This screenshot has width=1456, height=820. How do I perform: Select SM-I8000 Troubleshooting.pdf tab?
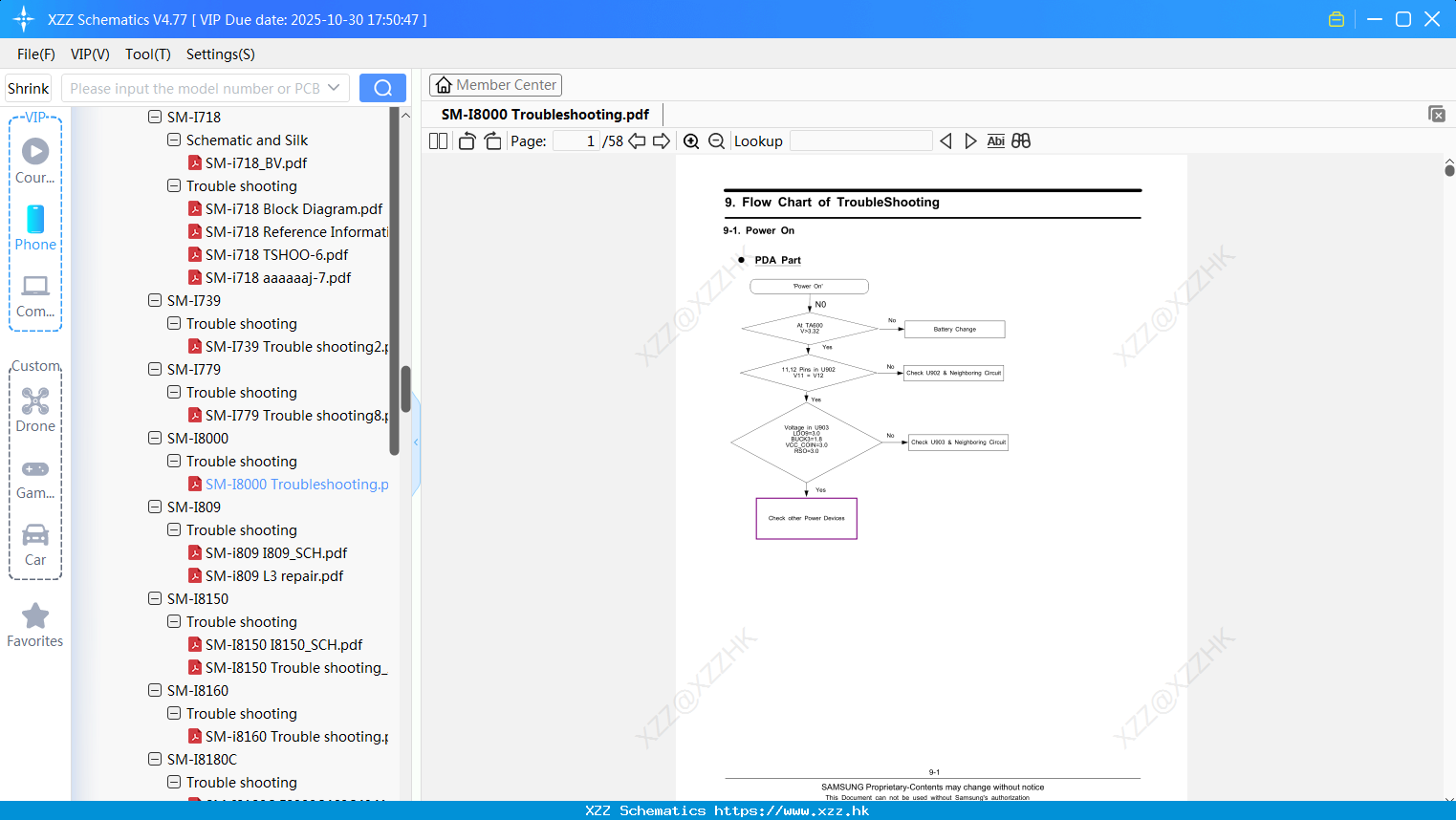point(545,115)
